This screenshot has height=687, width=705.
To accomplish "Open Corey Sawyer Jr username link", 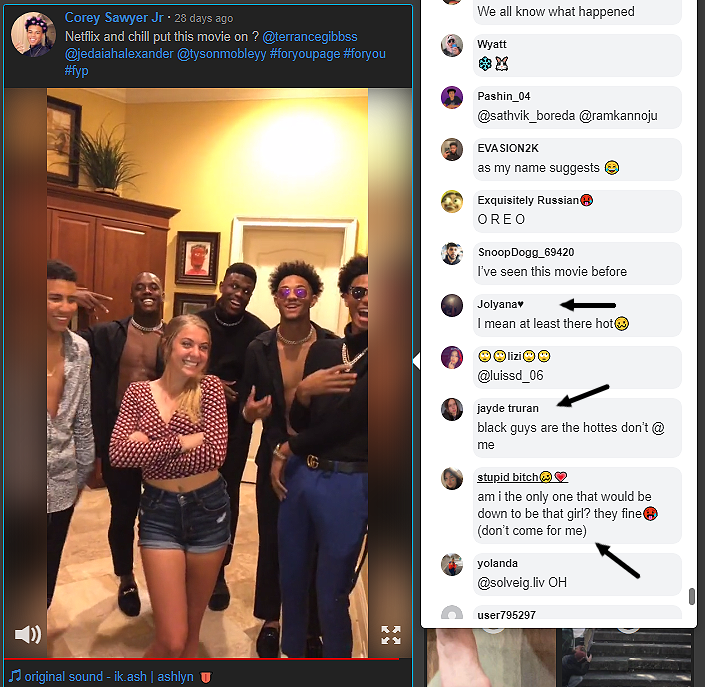I will coord(114,18).
